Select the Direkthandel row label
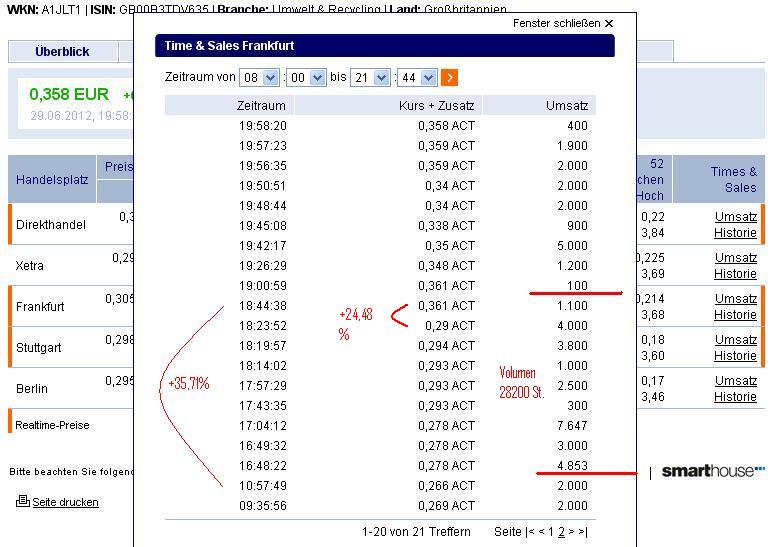This screenshot has height=547, width=776. (x=51, y=225)
